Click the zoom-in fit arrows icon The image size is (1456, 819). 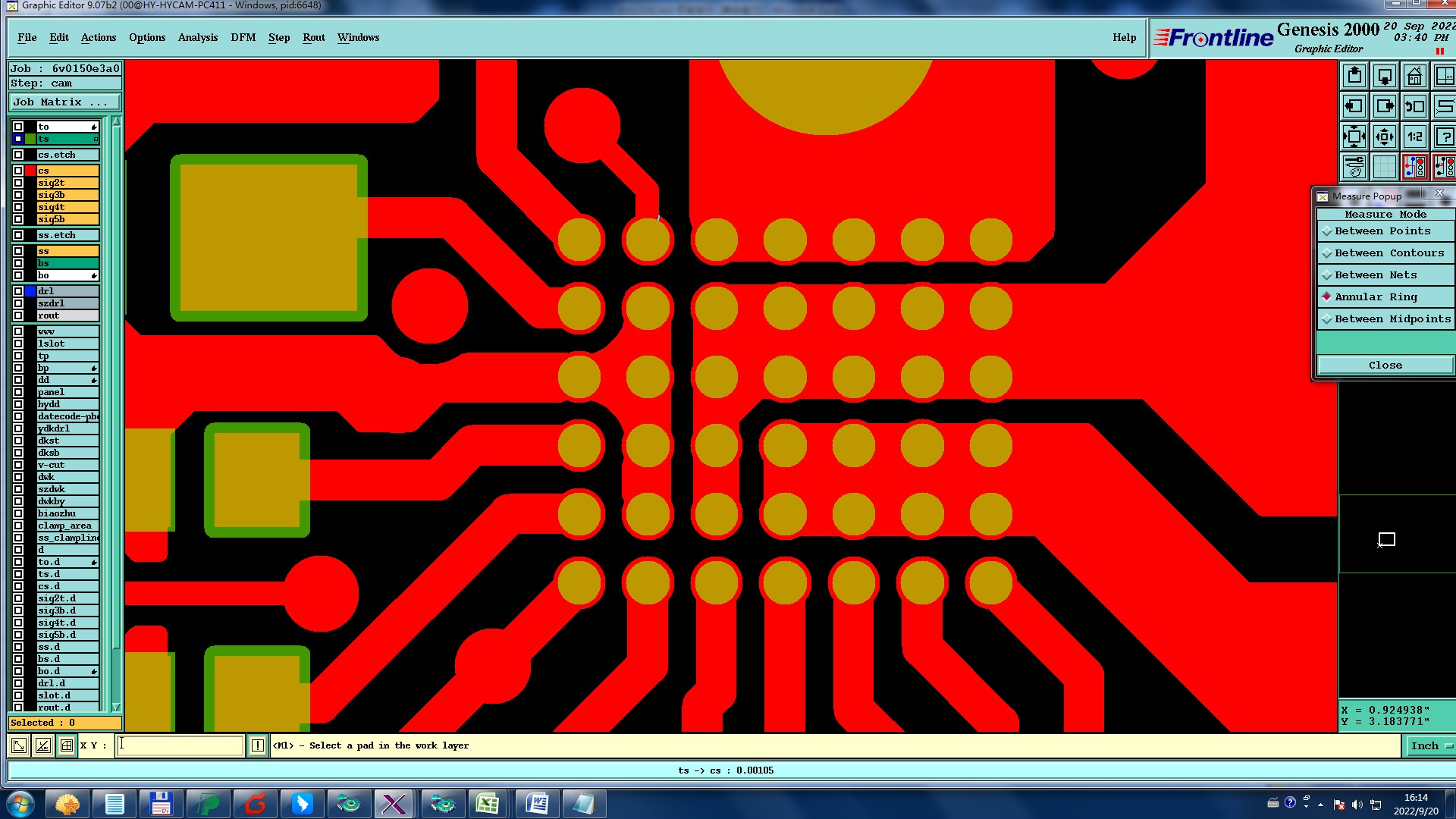tap(1354, 137)
